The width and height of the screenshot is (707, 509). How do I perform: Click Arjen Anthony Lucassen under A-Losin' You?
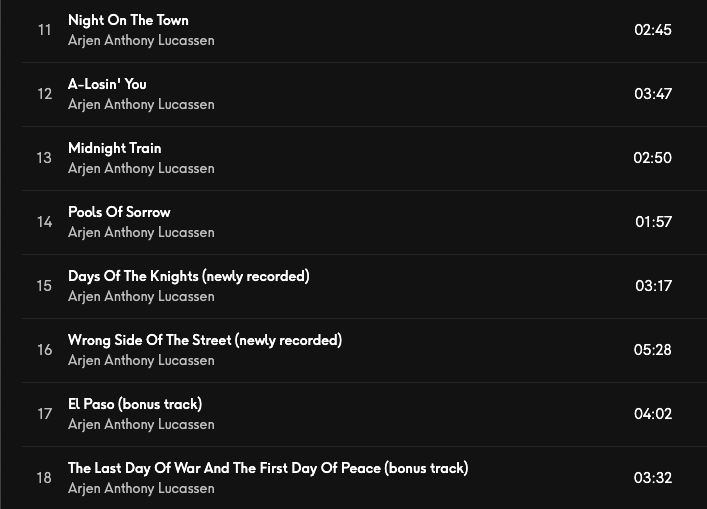(x=141, y=105)
